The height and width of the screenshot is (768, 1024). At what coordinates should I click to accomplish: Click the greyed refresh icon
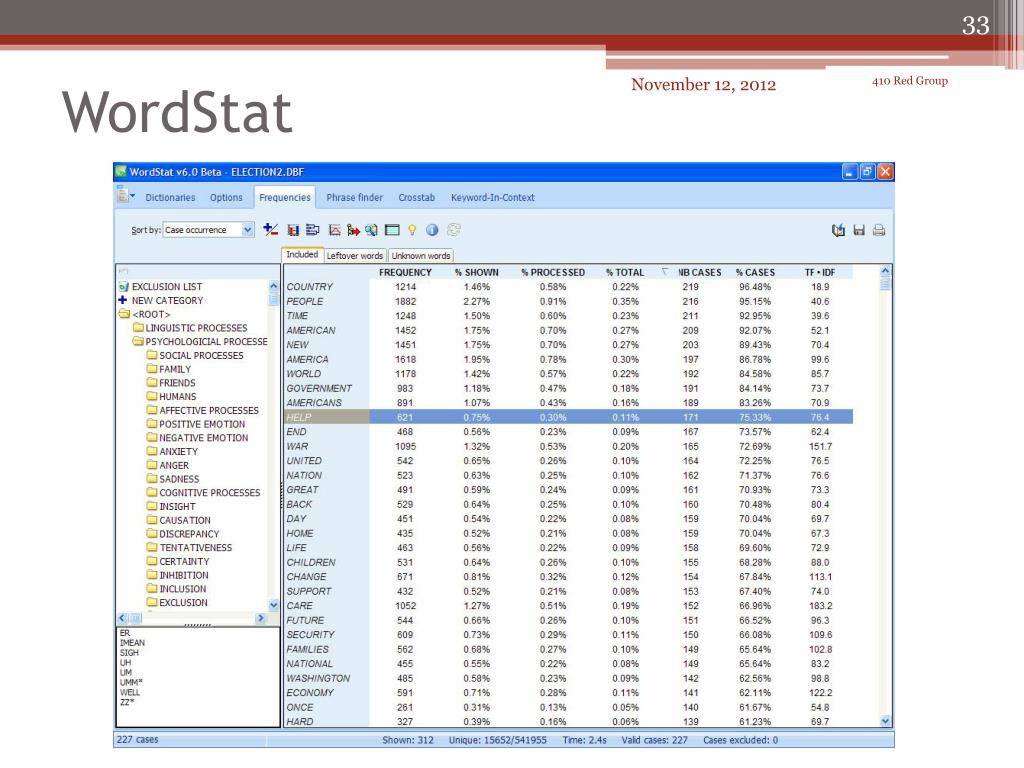tap(454, 230)
